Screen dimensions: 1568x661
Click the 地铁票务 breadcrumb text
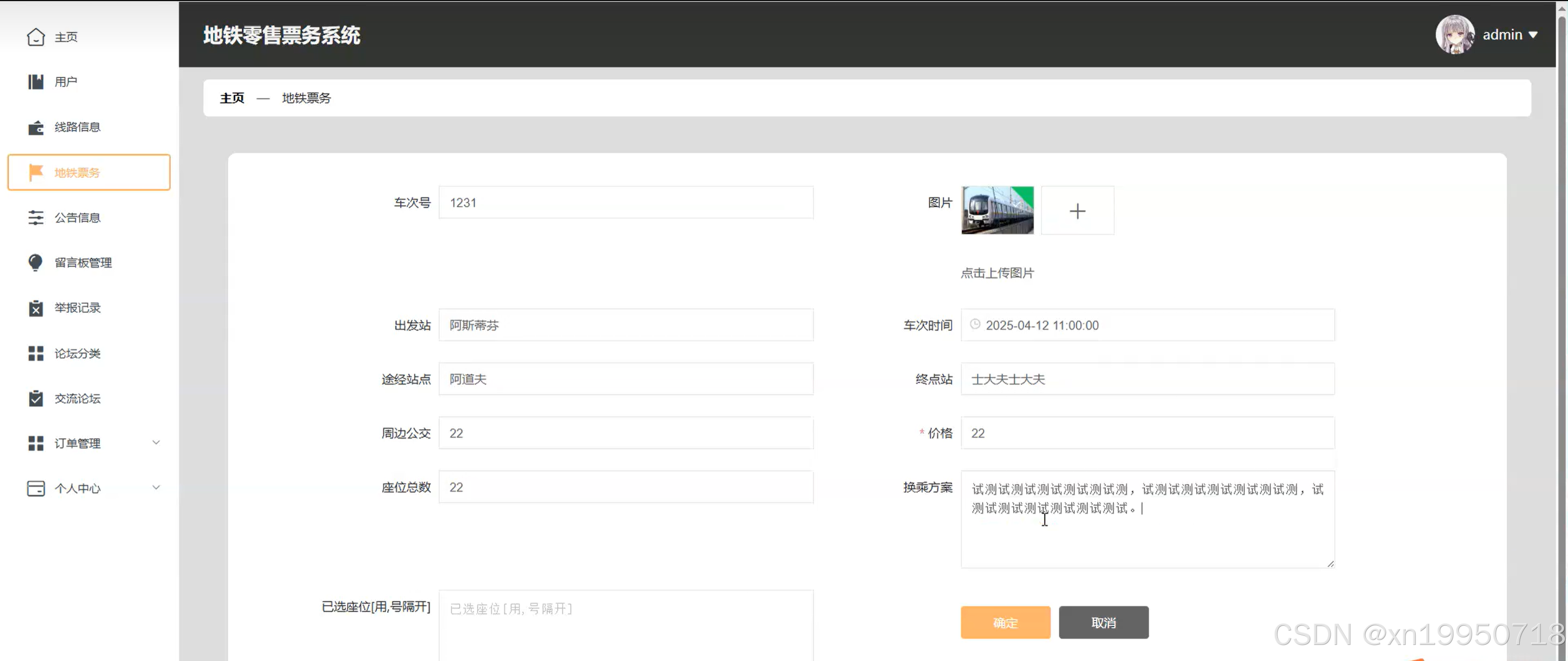[306, 98]
